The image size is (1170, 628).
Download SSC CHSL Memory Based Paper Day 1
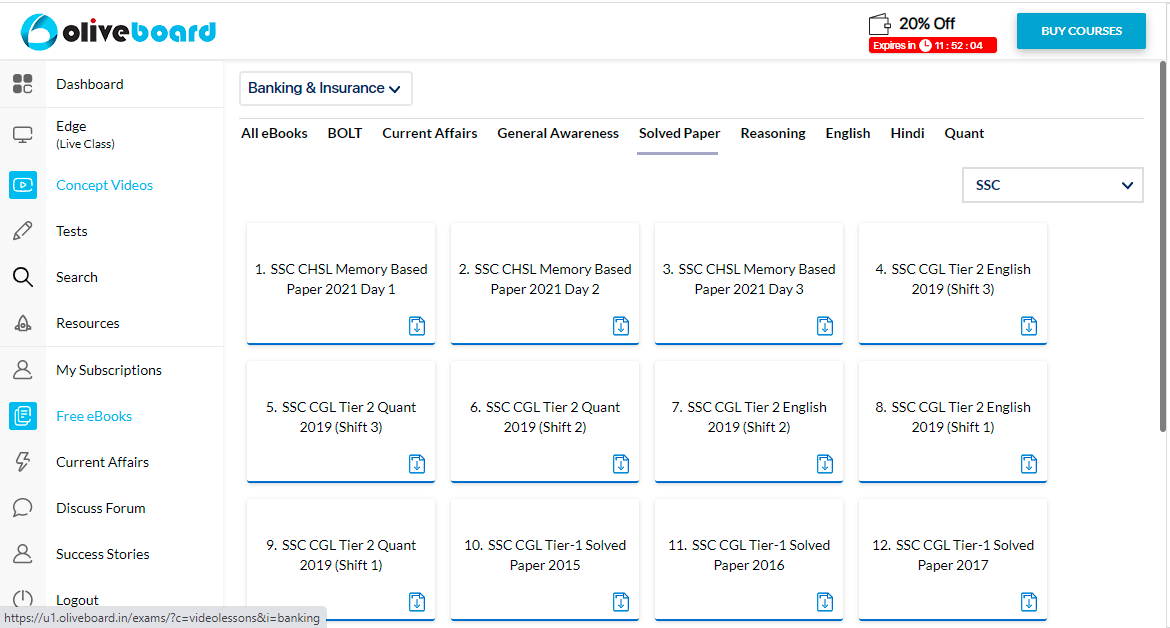[x=417, y=326]
